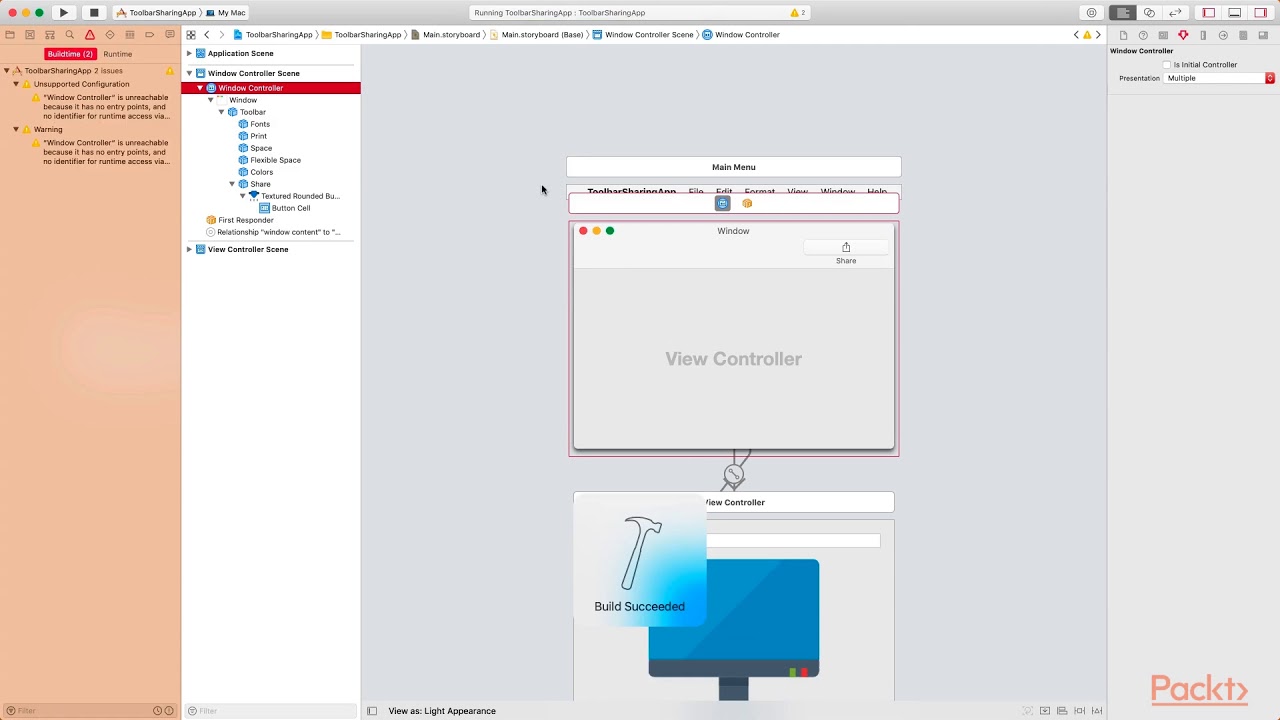Show the Attributes inspector
The image size is (1280, 720).
pyautogui.click(x=1183, y=35)
